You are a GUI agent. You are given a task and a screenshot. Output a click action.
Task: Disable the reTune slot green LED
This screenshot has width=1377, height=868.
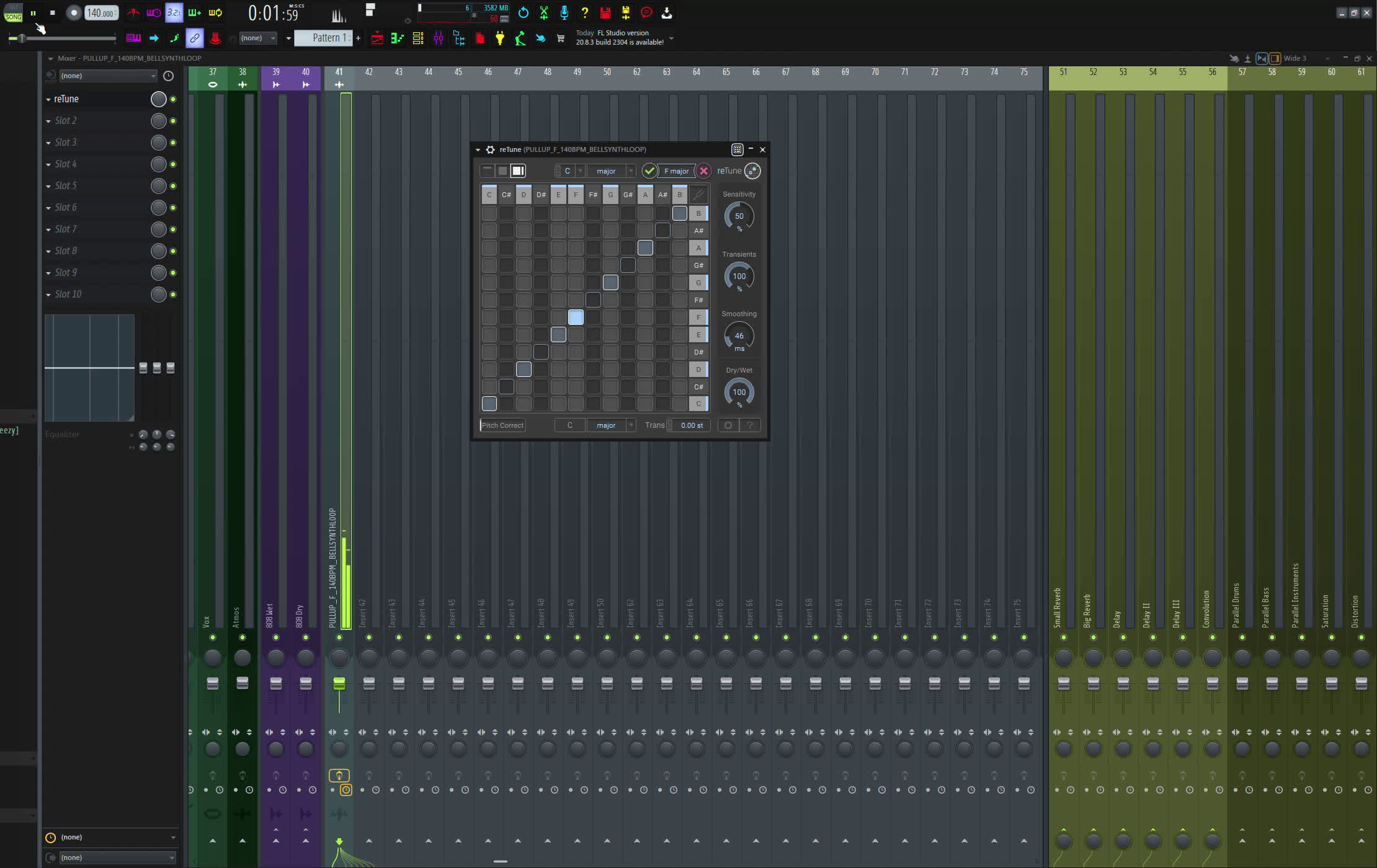click(x=173, y=99)
